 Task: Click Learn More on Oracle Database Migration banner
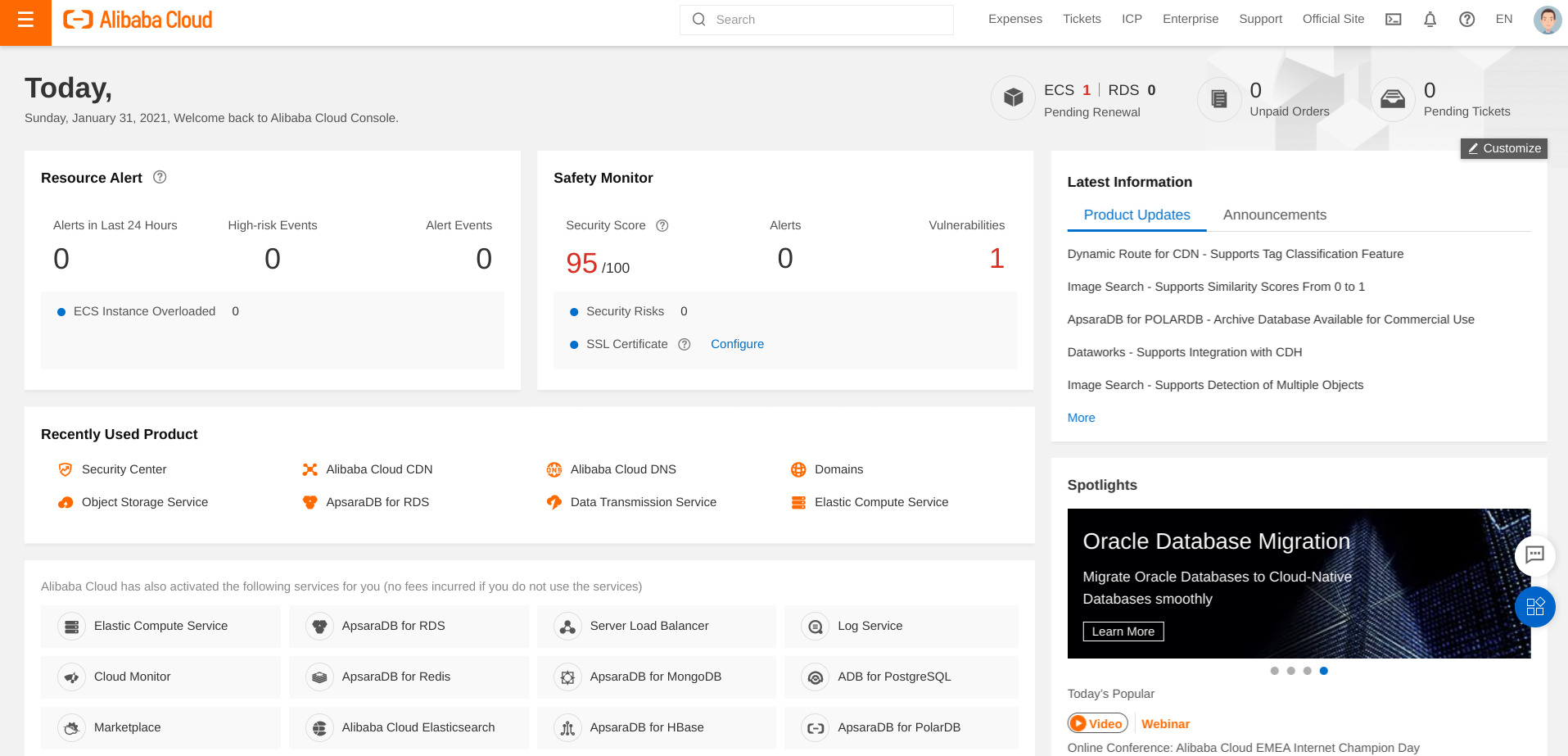pos(1123,632)
